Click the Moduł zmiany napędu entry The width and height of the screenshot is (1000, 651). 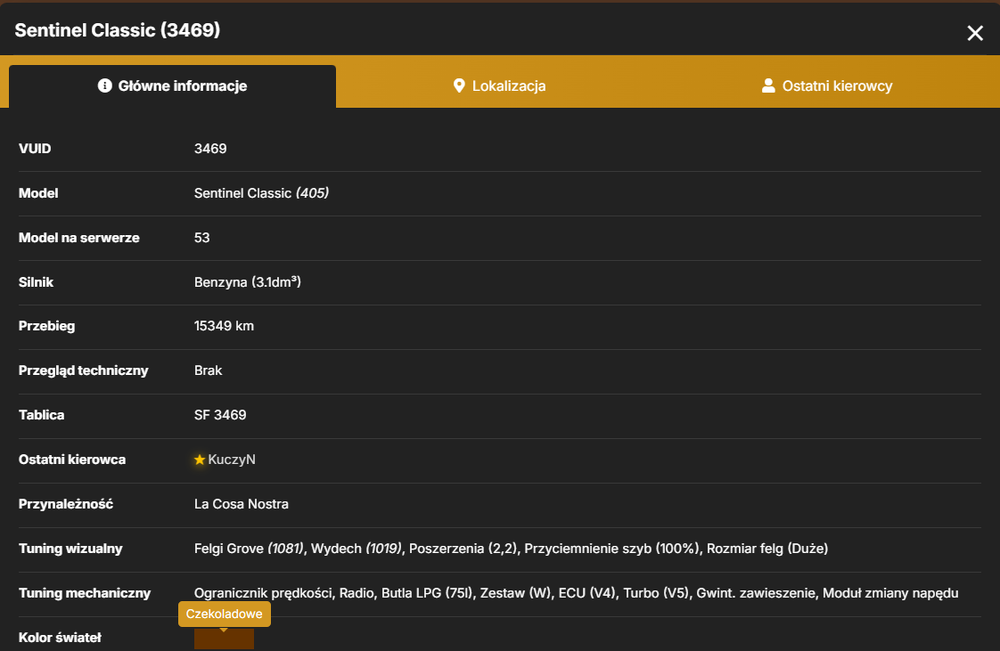[x=890, y=593]
